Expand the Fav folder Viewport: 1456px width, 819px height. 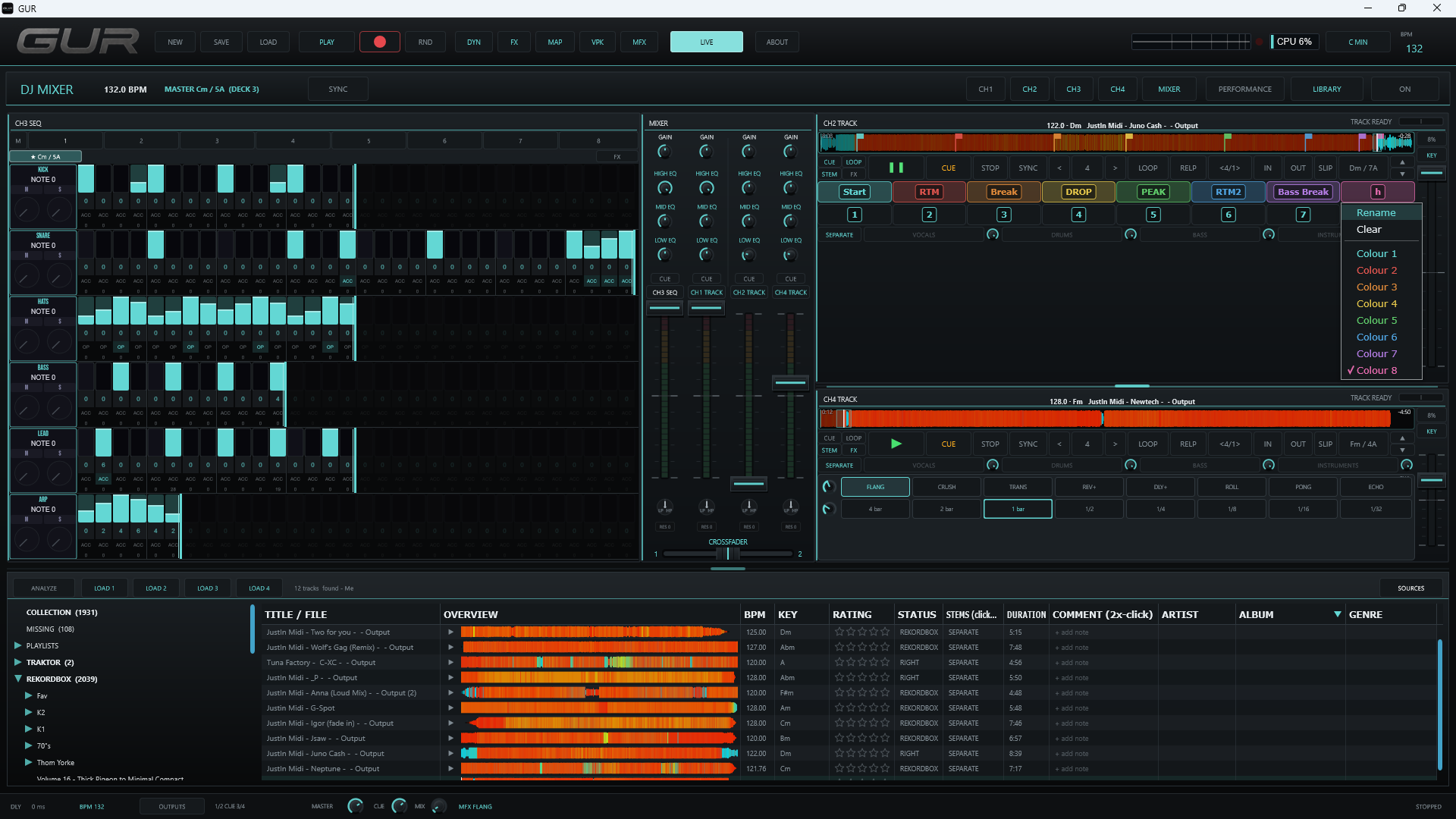tap(28, 695)
